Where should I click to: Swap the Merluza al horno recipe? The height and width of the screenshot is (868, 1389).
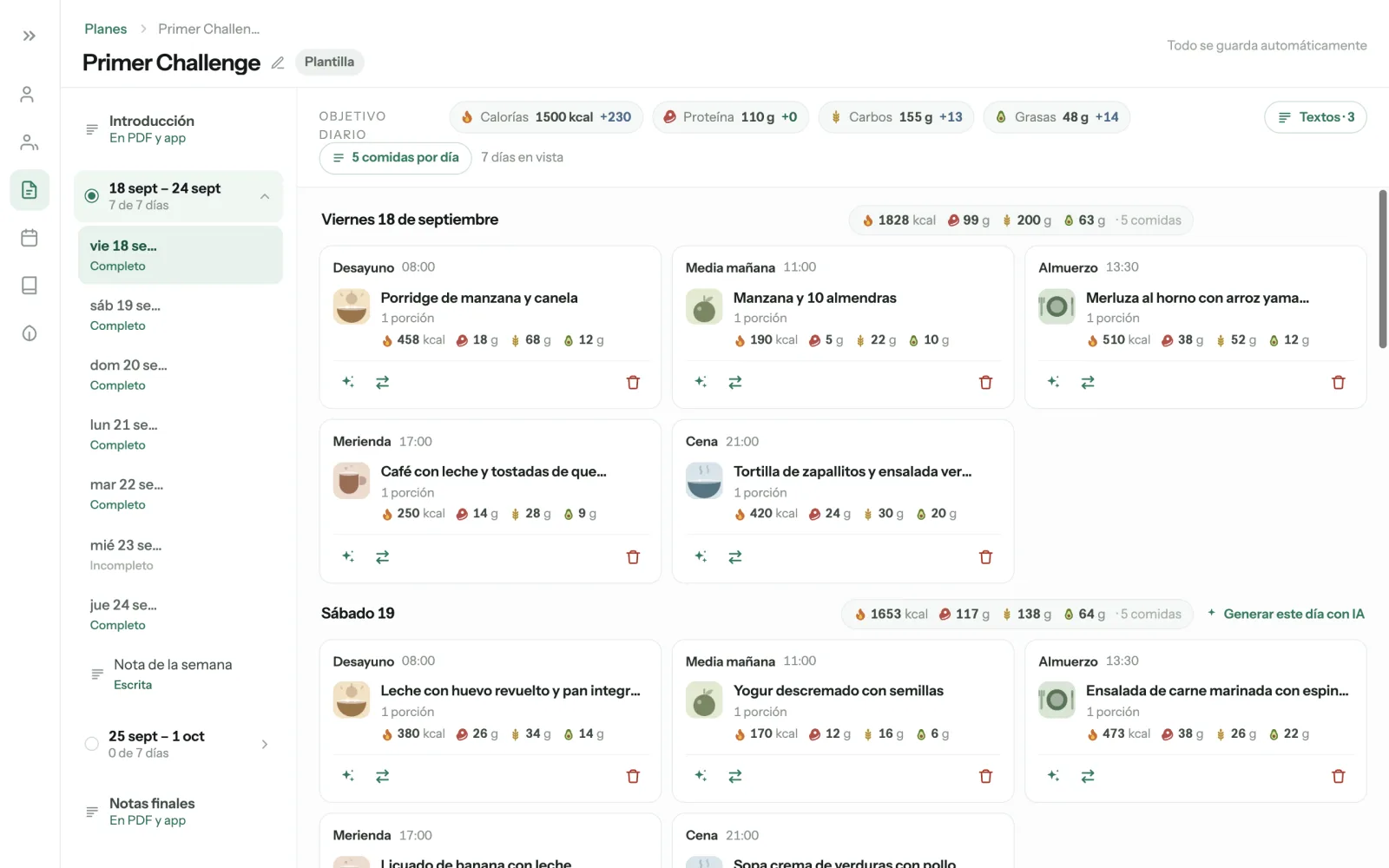pyautogui.click(x=1088, y=382)
